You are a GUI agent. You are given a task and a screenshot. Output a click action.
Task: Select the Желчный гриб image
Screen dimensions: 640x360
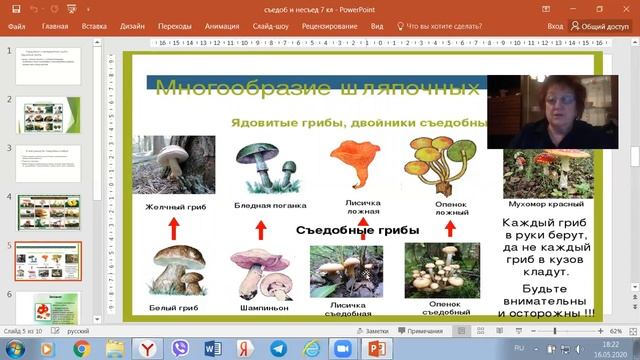pos(174,164)
